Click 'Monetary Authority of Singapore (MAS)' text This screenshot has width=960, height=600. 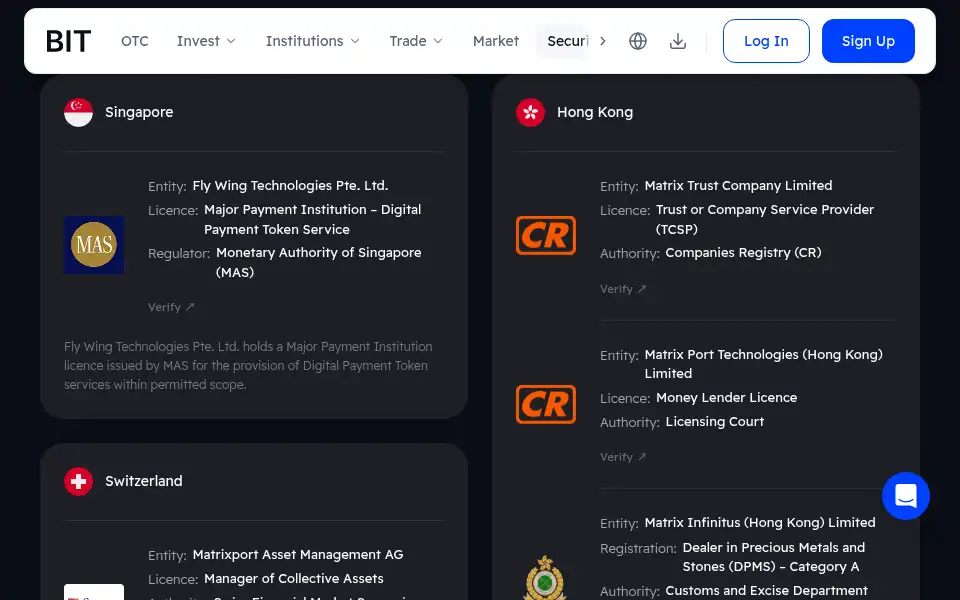pos(318,262)
